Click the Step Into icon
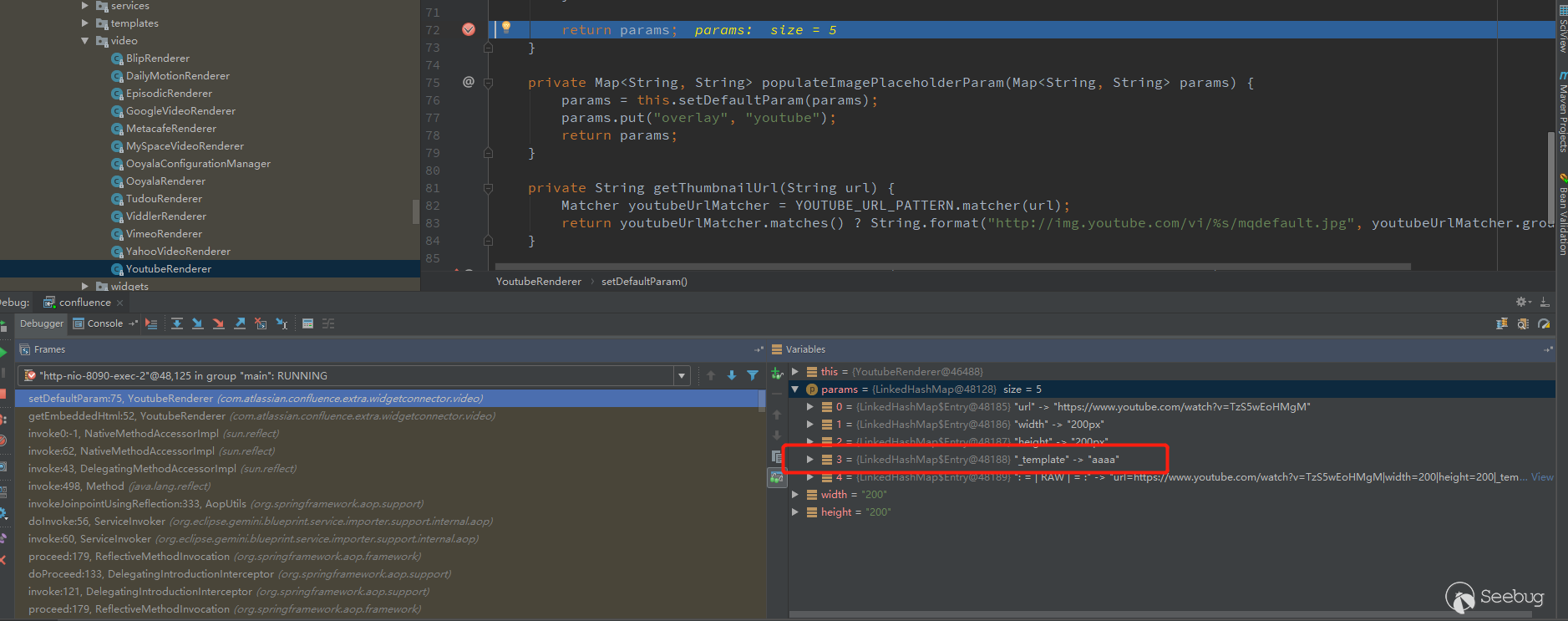The width and height of the screenshot is (1568, 621). (197, 323)
